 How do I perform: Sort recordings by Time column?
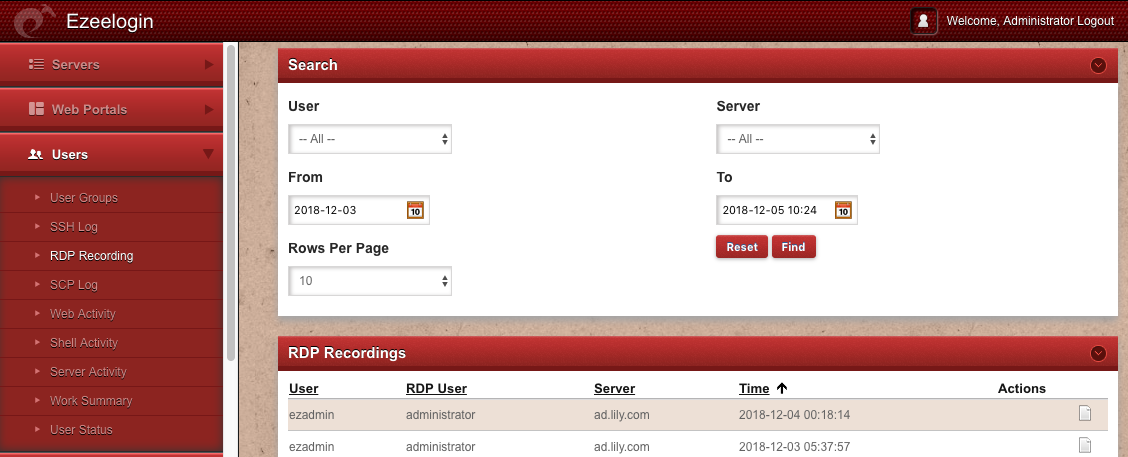[x=754, y=389]
